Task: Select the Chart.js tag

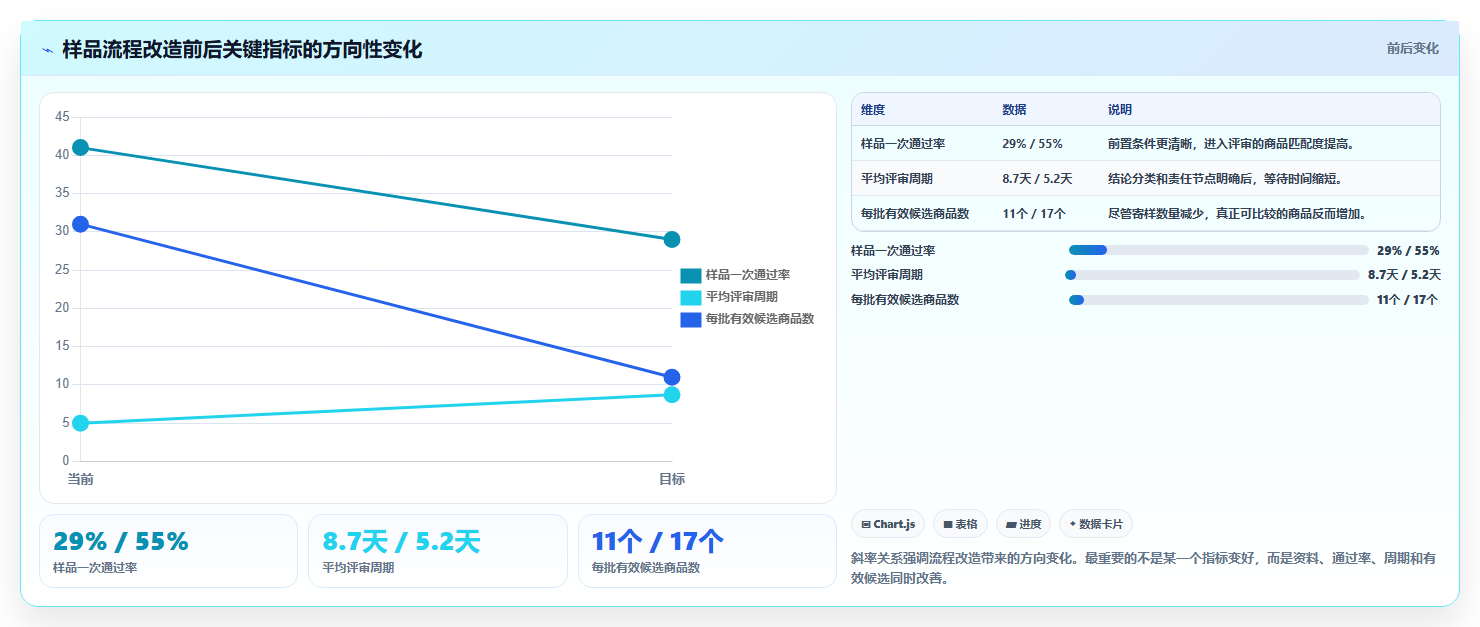Action: [888, 524]
